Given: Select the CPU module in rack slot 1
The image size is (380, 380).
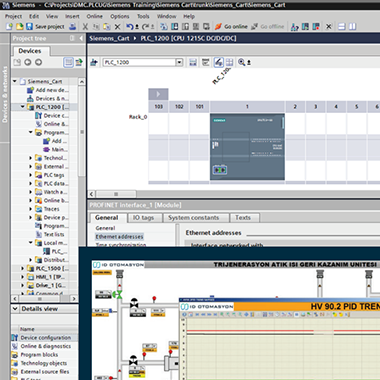Looking at the screenshot, I should 247,147.
